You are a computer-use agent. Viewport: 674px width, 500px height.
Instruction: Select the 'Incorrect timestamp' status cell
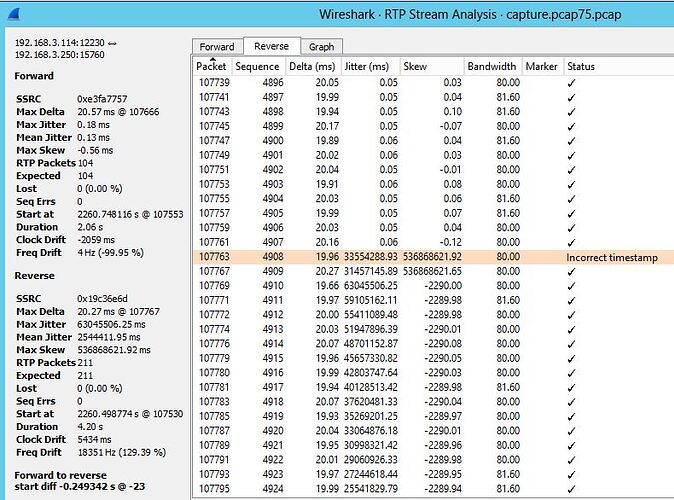click(612, 258)
